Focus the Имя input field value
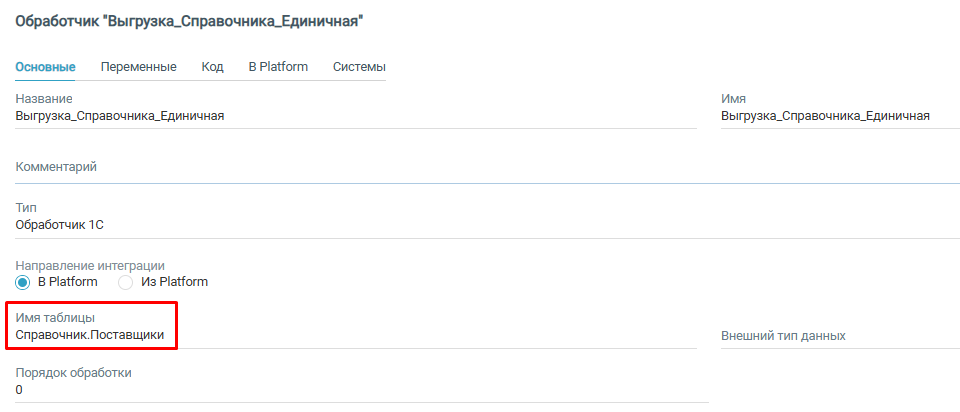The image size is (960, 412). click(825, 116)
